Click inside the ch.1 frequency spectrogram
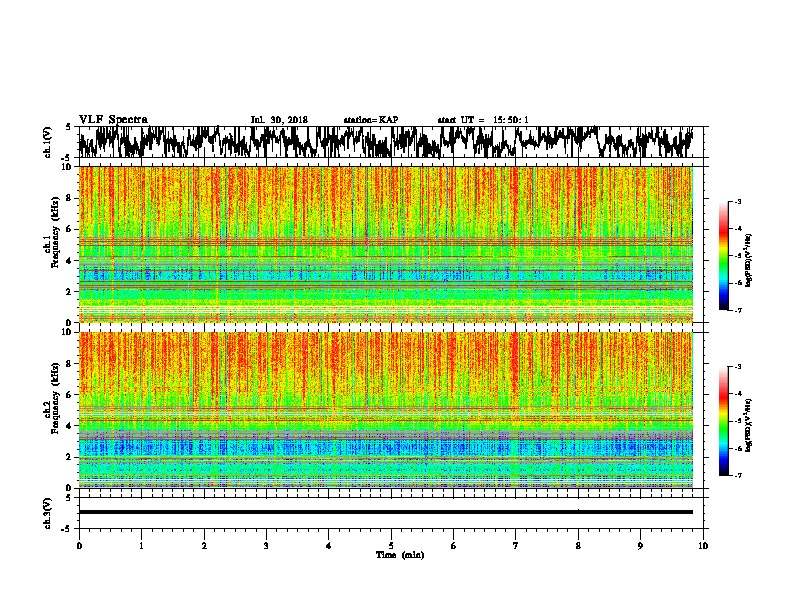Screen dimensions: 792x612 pos(385,244)
